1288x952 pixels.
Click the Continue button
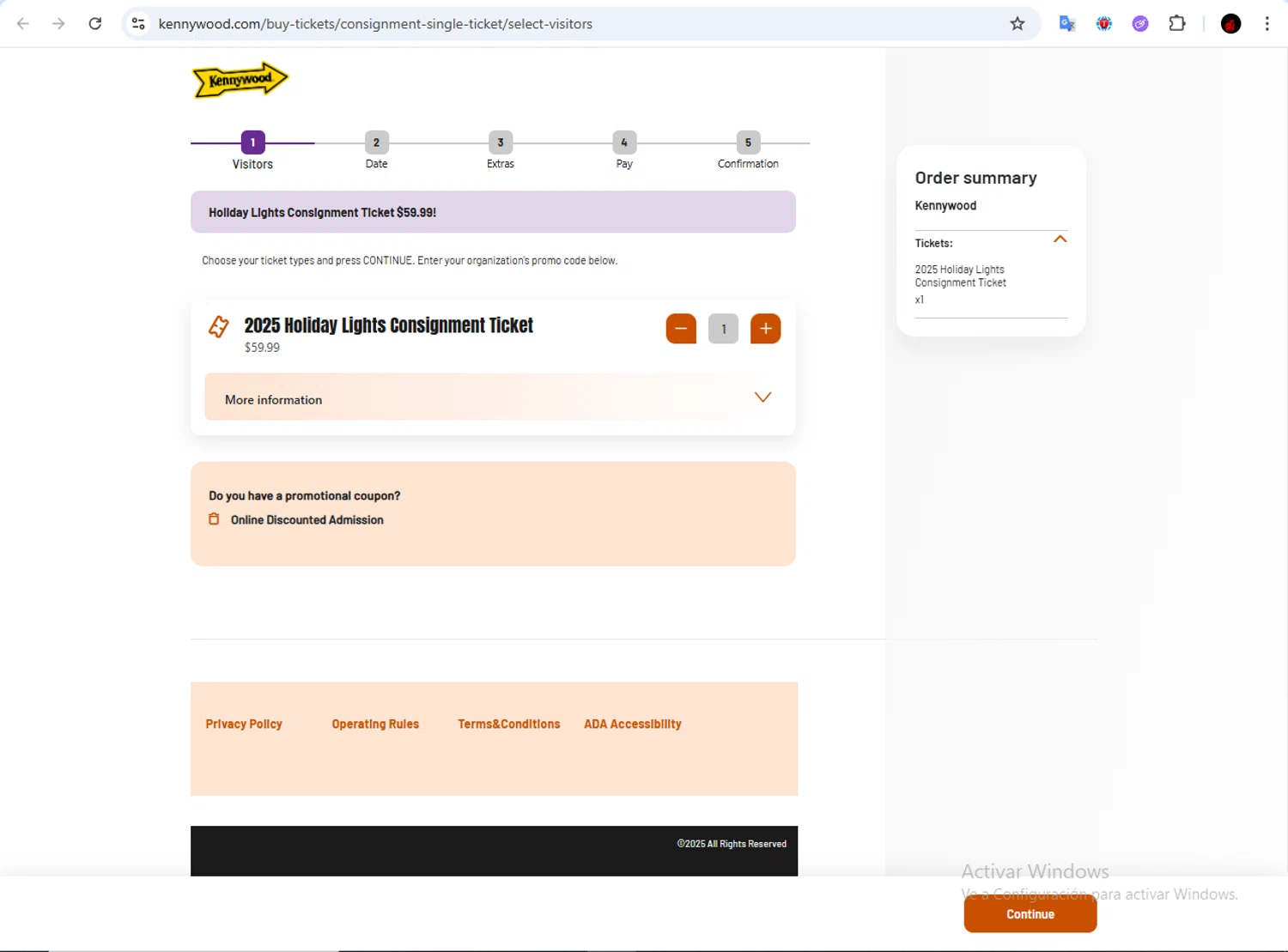click(1030, 914)
